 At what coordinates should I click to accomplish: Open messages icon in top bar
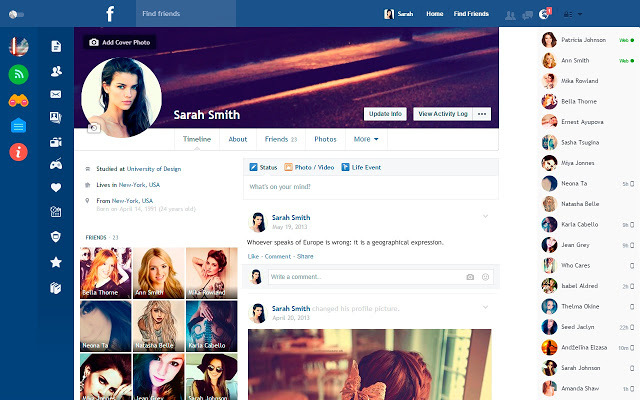[x=527, y=15]
